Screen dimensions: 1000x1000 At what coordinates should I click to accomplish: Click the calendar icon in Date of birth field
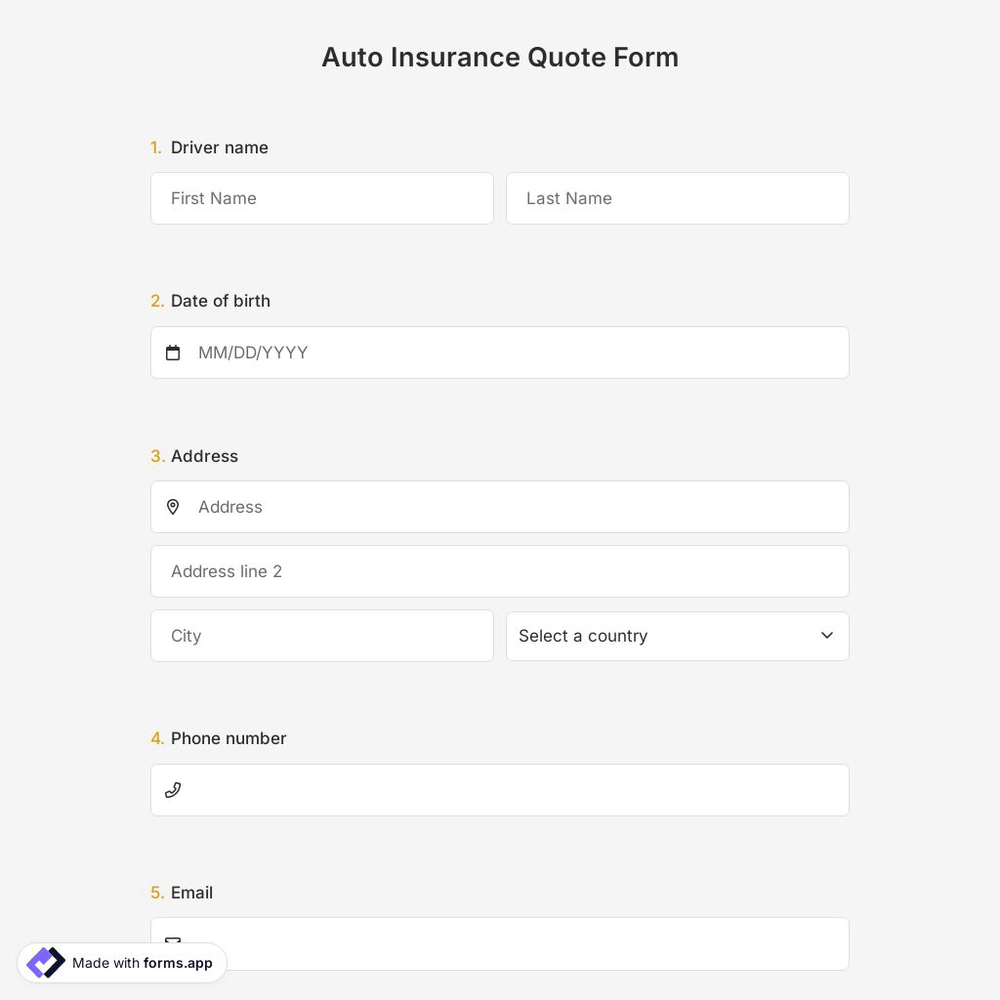click(173, 352)
